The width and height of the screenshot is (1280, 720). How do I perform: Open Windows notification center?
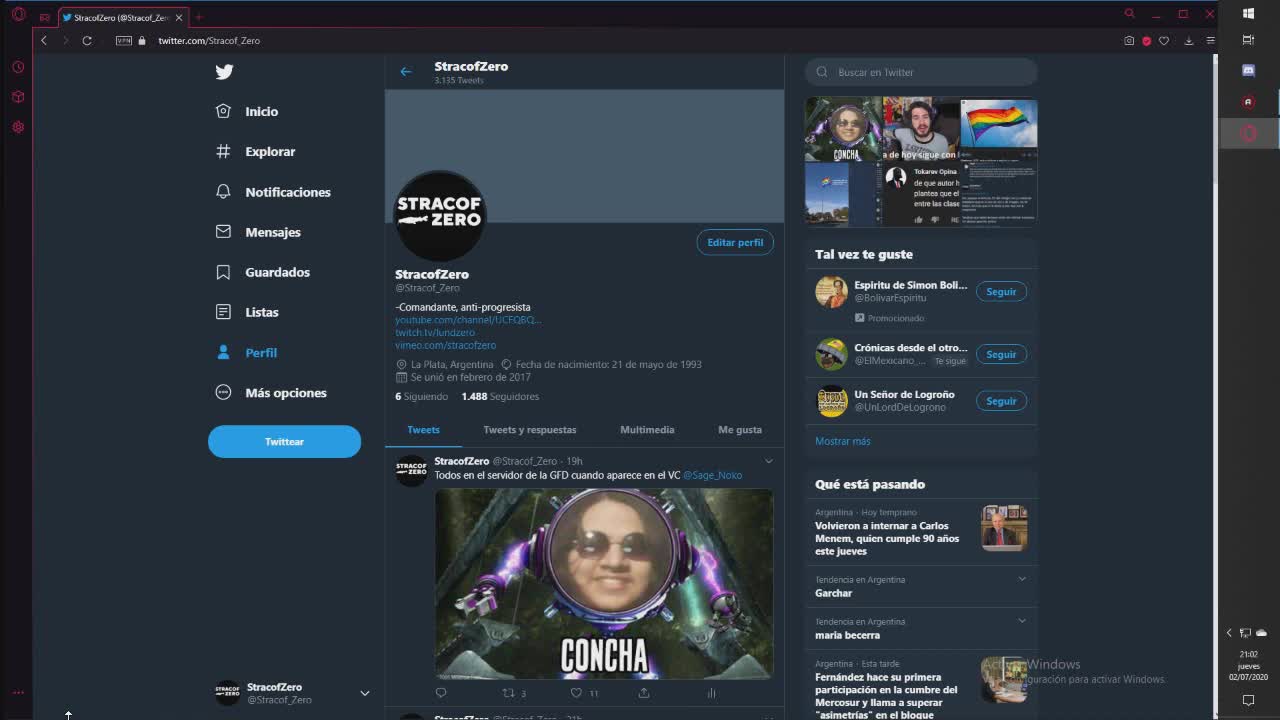pyautogui.click(x=1248, y=701)
